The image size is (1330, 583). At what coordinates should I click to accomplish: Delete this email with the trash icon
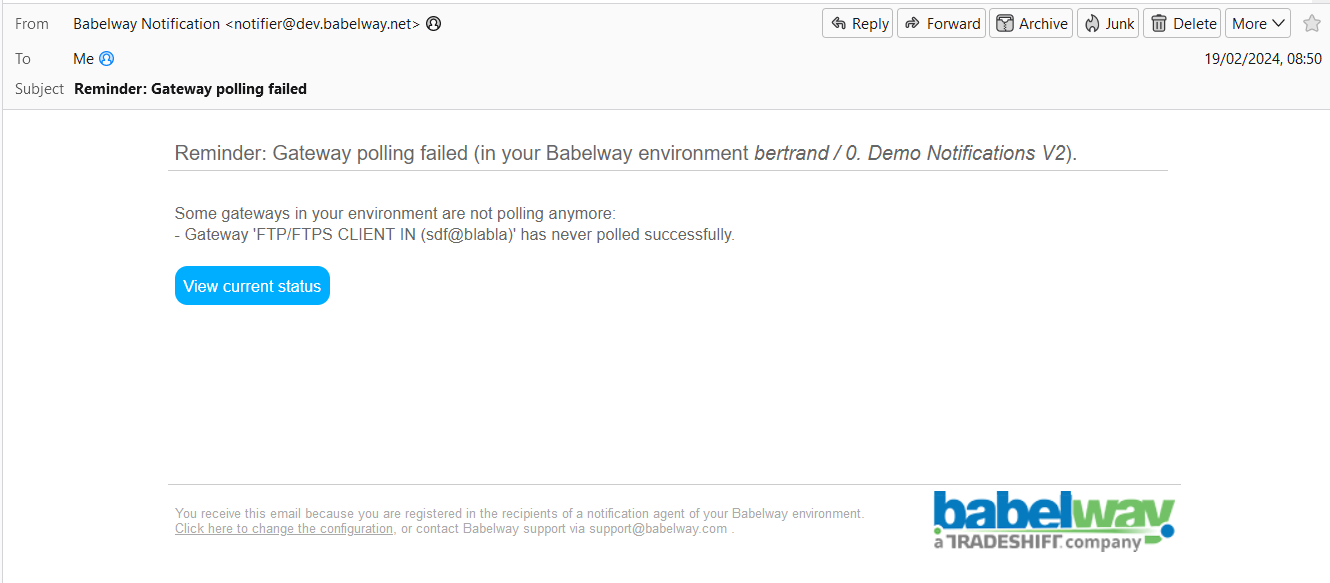click(x=1182, y=24)
